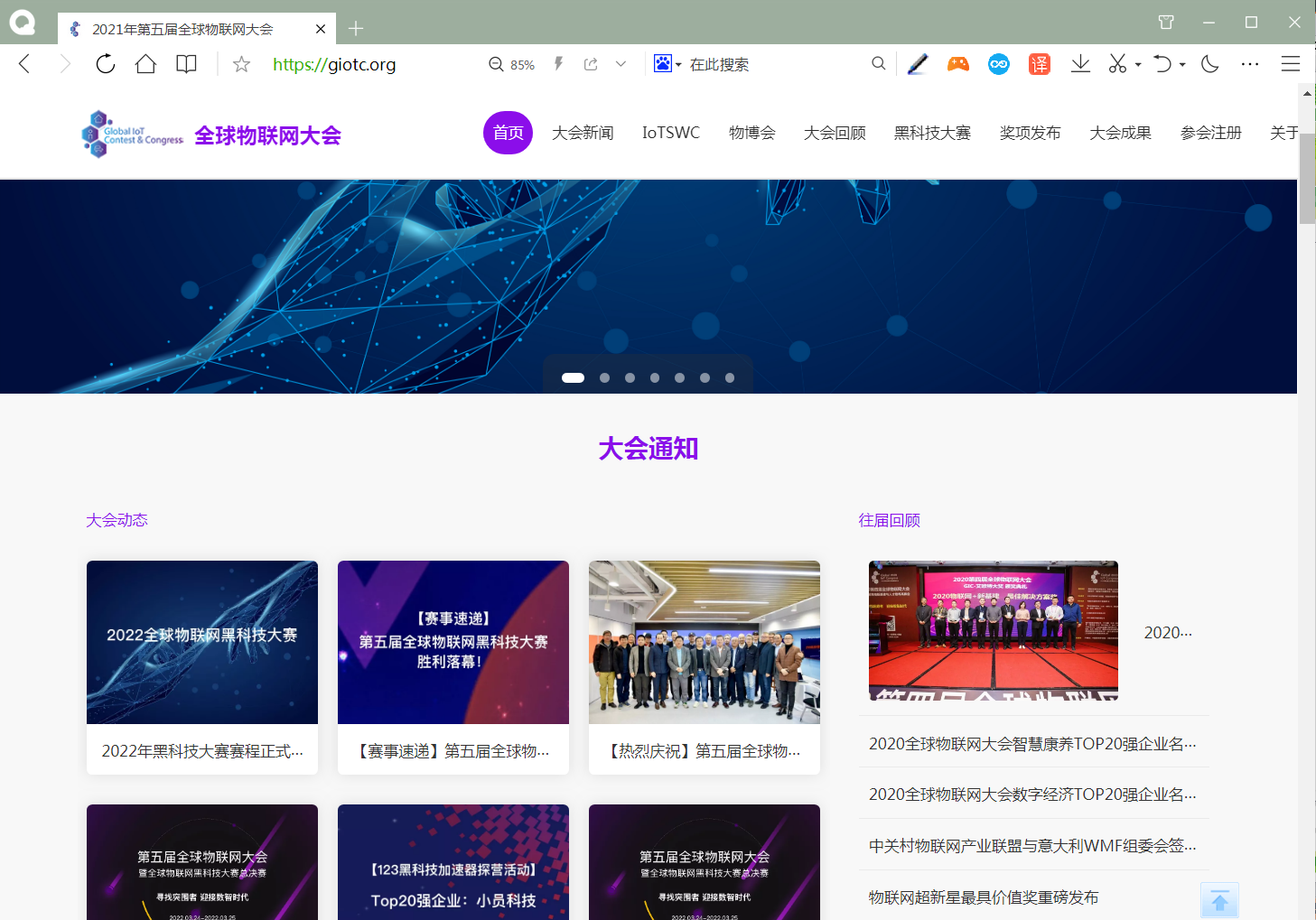Open the IoTSWC menu item

coord(671,133)
